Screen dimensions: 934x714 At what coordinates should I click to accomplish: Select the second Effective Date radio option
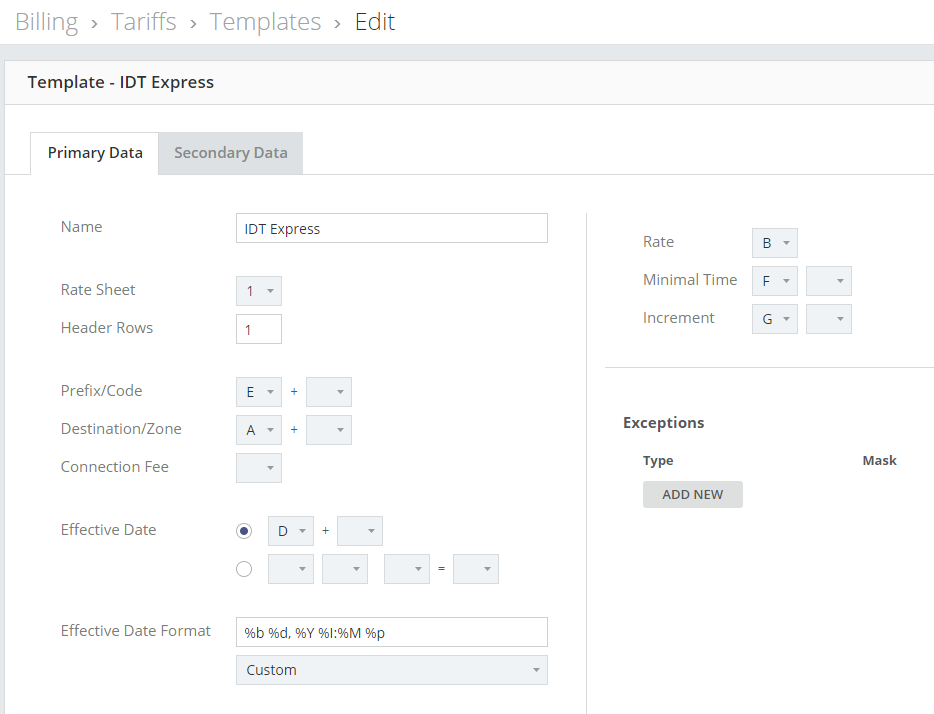(x=244, y=569)
